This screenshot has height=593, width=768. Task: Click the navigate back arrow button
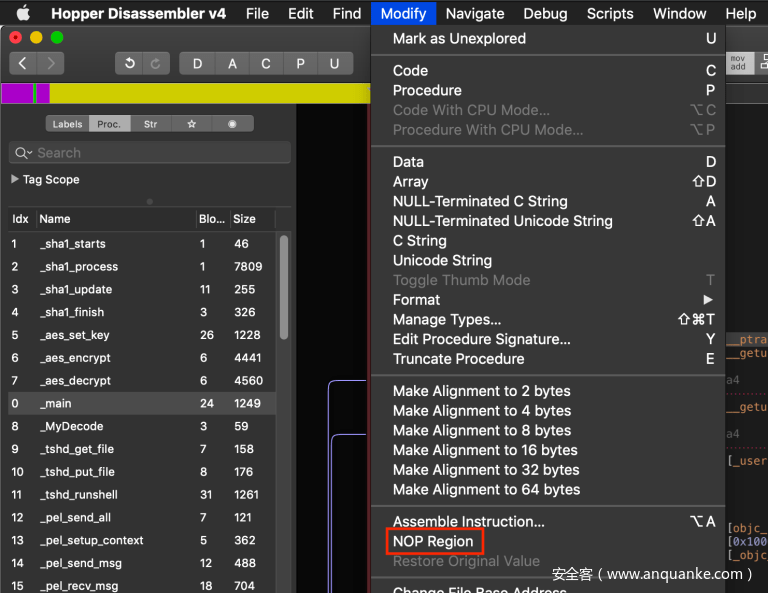23,63
